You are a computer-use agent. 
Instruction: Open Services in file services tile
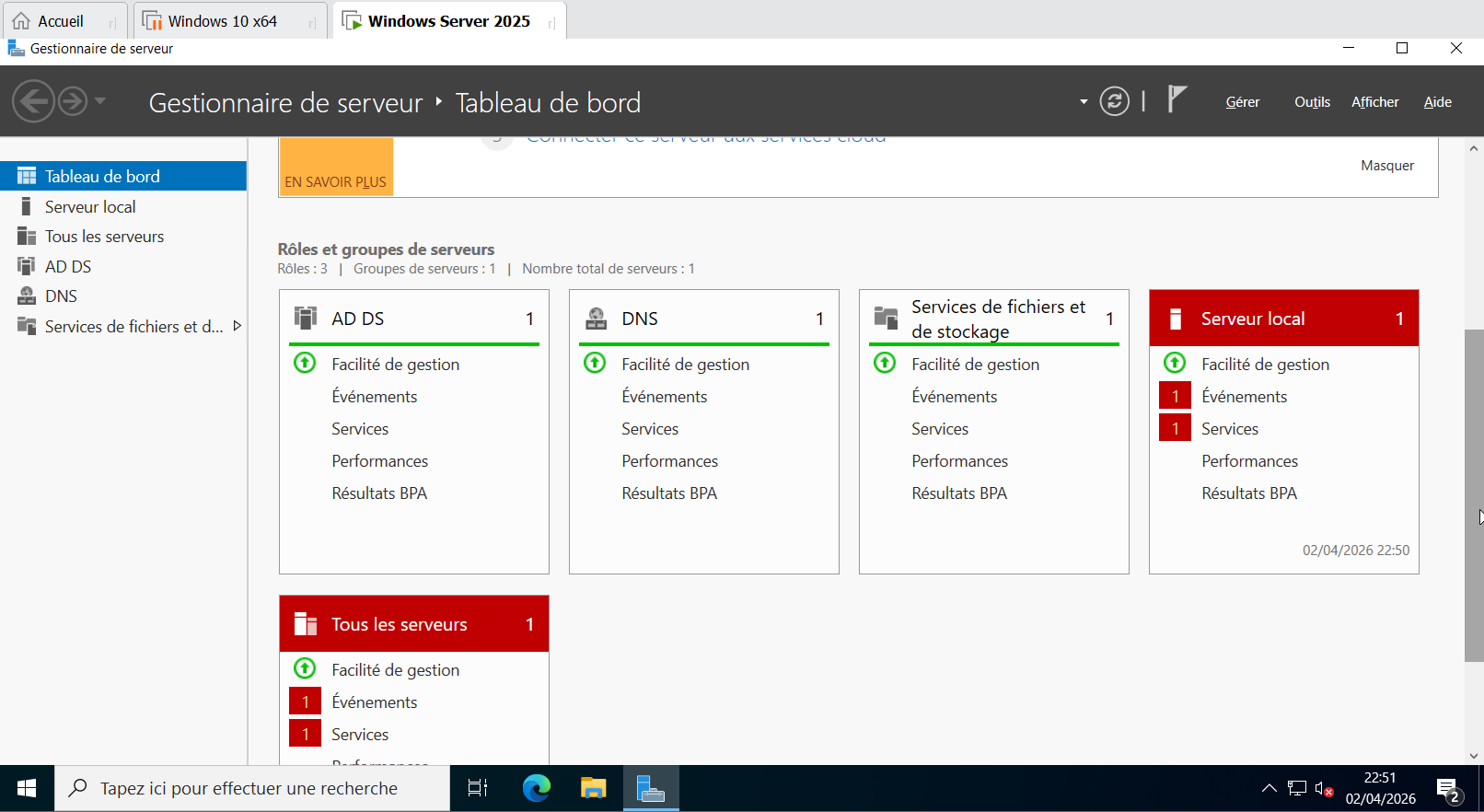click(940, 429)
